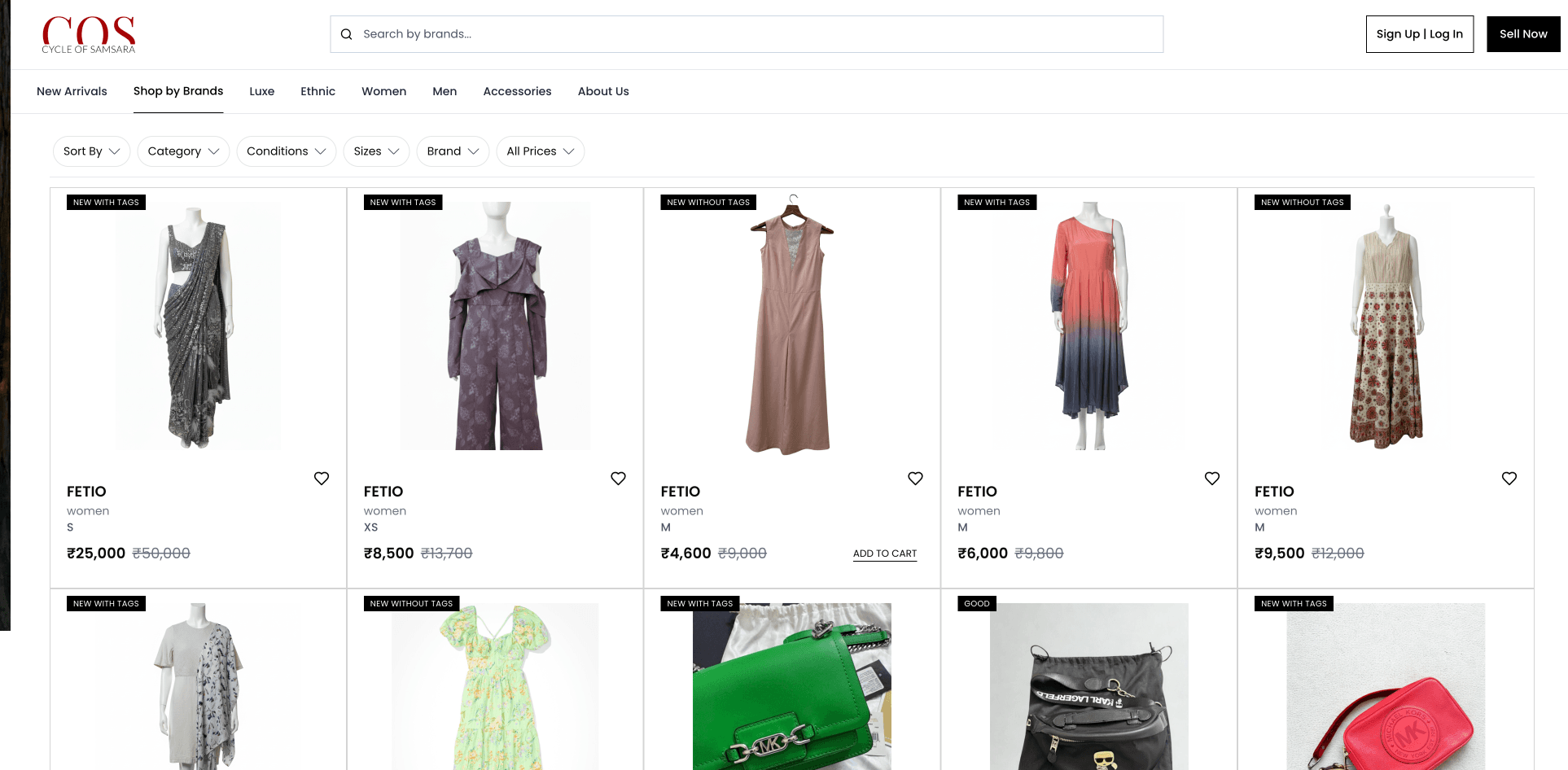The image size is (1568, 770).
Task: Open the Women category
Action: [x=384, y=91]
